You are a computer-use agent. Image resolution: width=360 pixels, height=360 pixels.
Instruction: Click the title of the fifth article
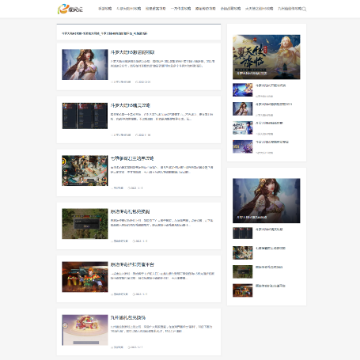pos(132,264)
